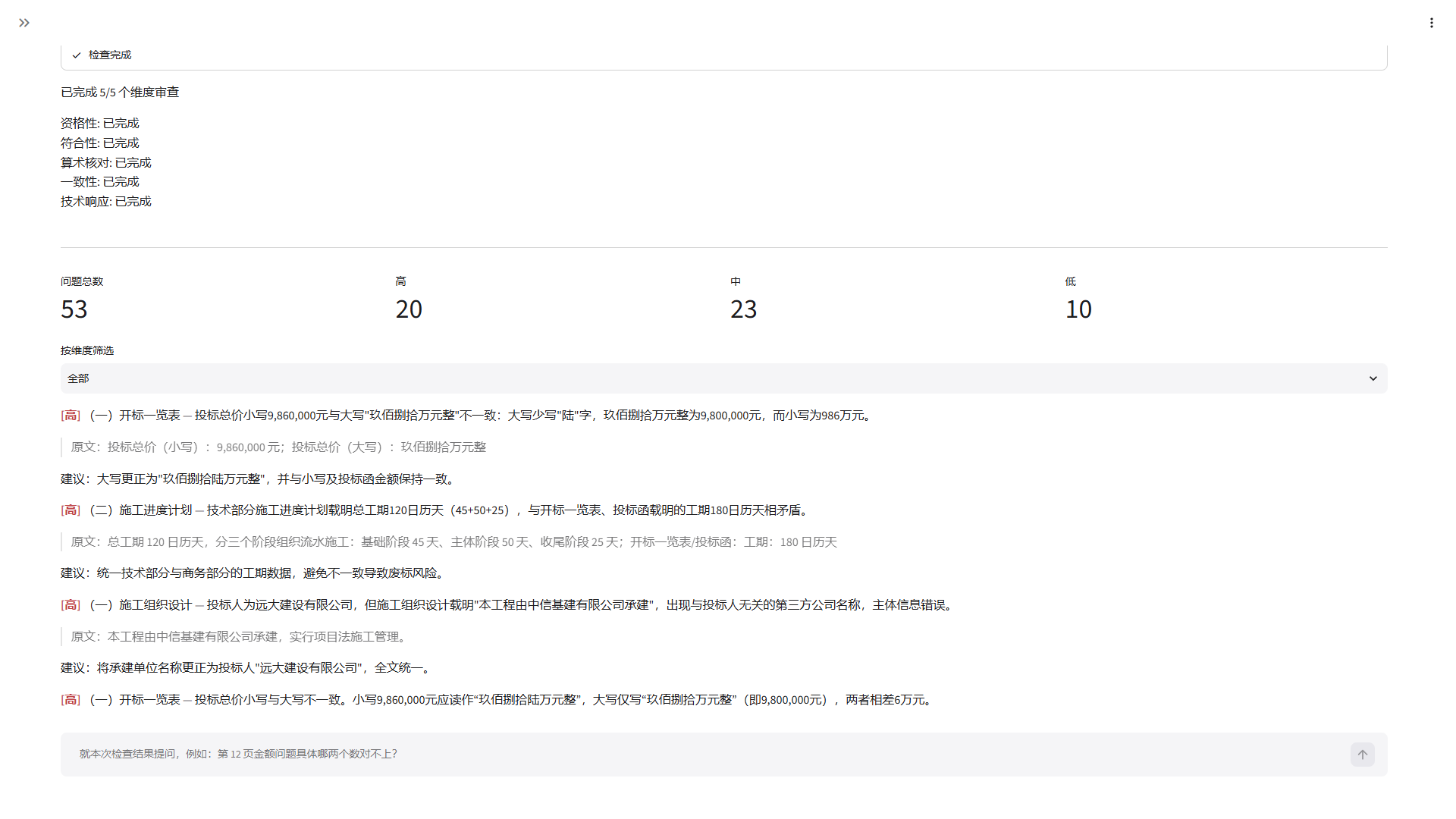Viewport: 1456px width, 819px height.
Task: Click the line 资格性: 已完成
Action: (x=100, y=124)
